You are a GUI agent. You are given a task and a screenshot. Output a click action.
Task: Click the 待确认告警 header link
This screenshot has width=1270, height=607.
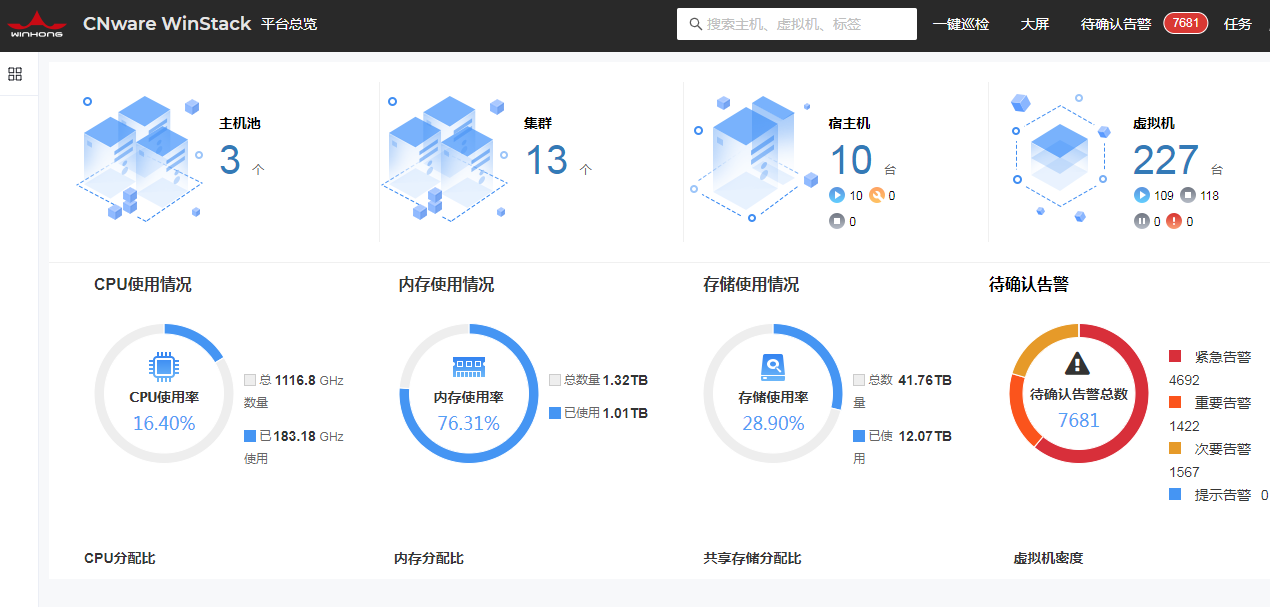(x=1115, y=24)
